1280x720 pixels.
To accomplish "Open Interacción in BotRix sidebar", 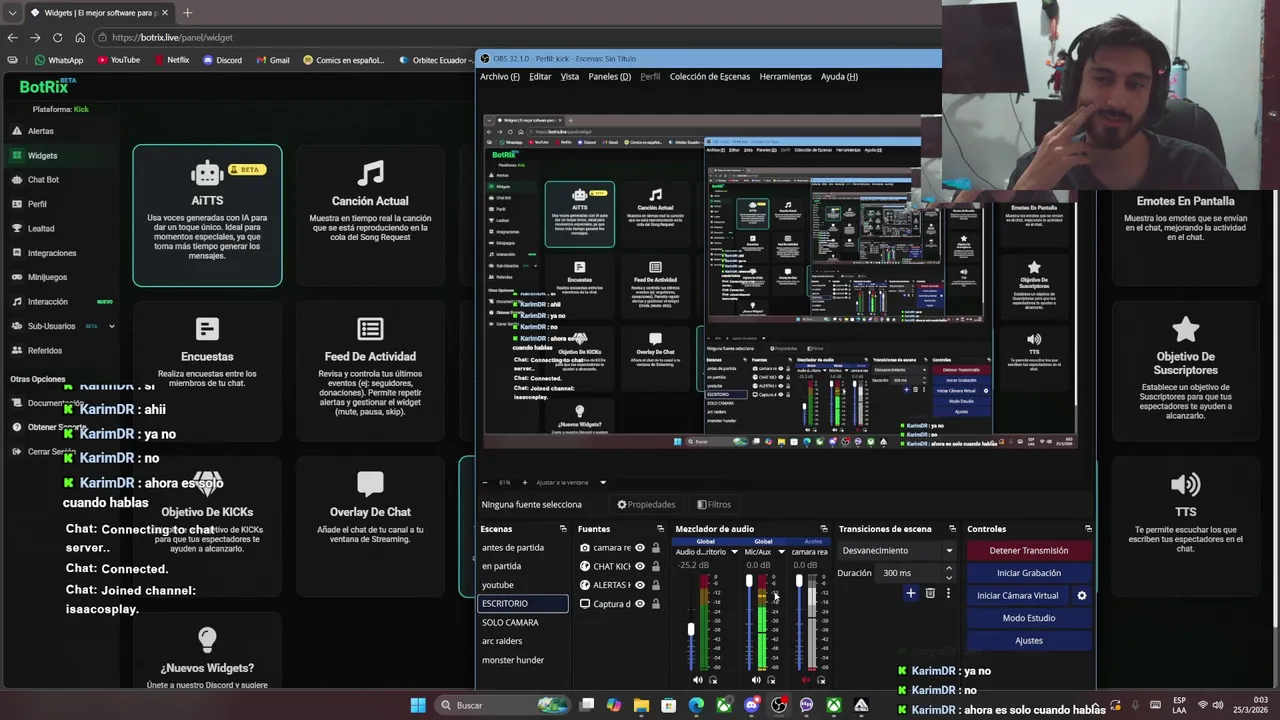I will 47,302.
